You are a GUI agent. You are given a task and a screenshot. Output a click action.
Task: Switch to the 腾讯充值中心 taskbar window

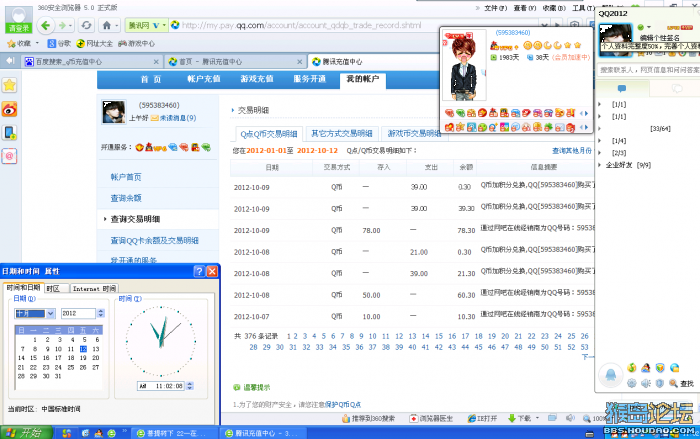pos(262,433)
